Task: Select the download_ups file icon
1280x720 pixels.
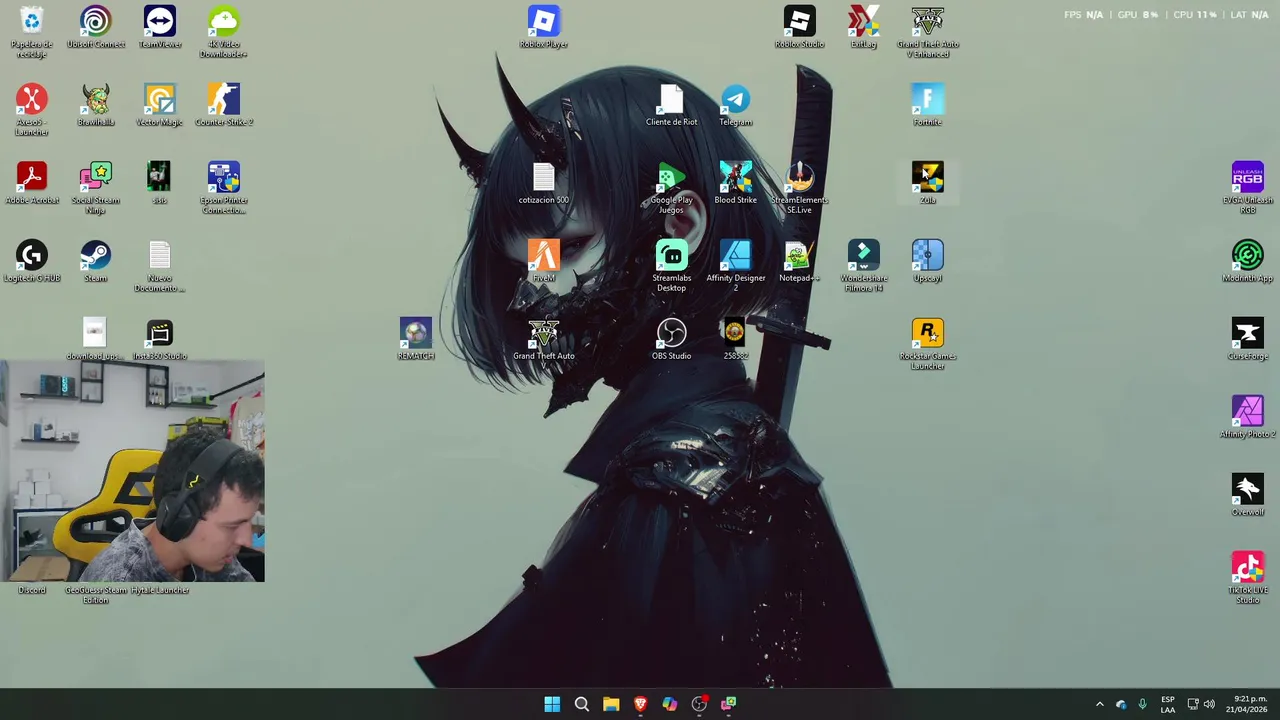Action: coord(94,339)
